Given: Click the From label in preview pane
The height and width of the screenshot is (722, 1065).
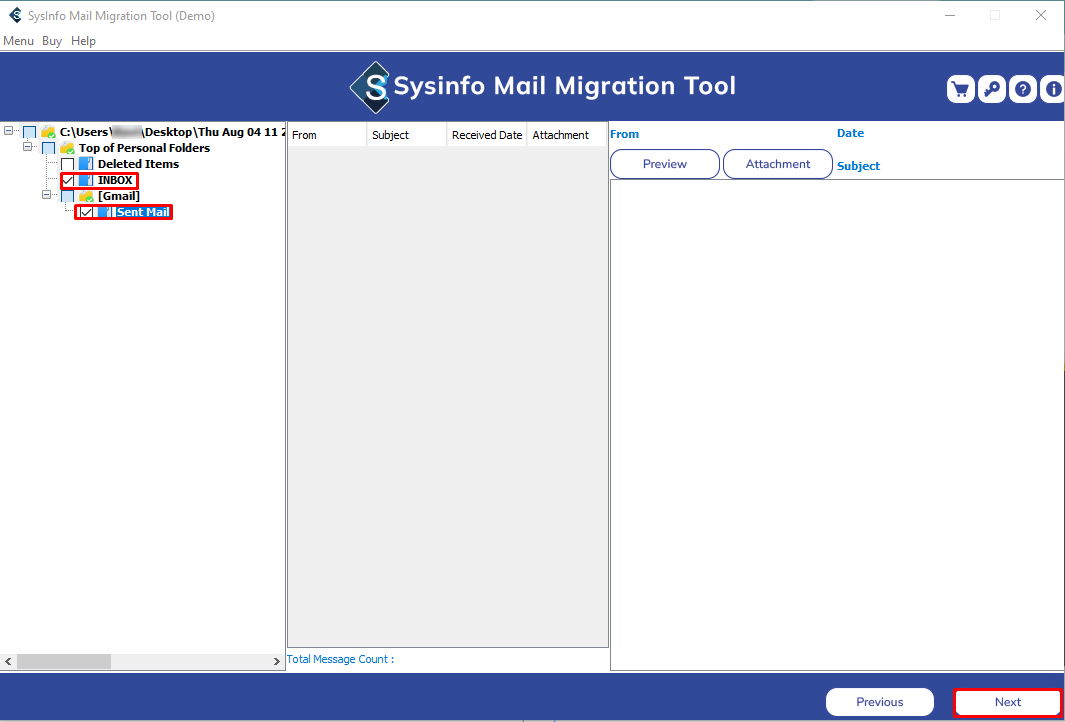Looking at the screenshot, I should coord(625,134).
